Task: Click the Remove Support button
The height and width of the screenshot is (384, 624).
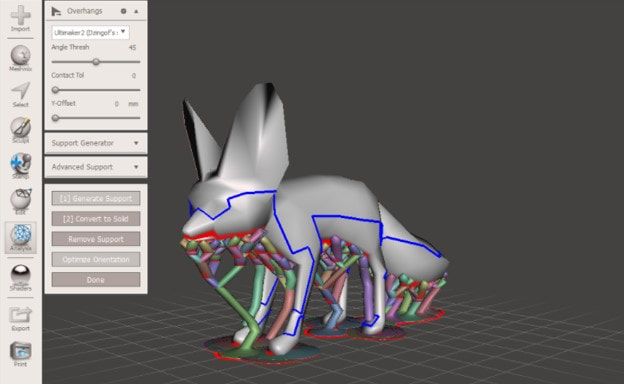Action: pyautogui.click(x=96, y=239)
